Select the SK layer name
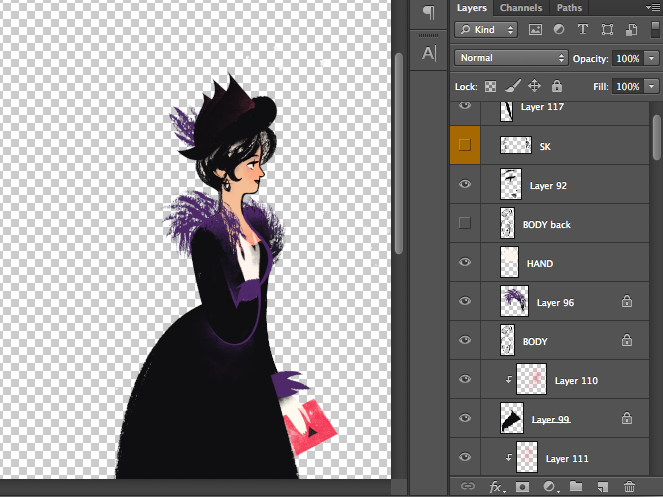This screenshot has width=663, height=497. click(x=545, y=147)
